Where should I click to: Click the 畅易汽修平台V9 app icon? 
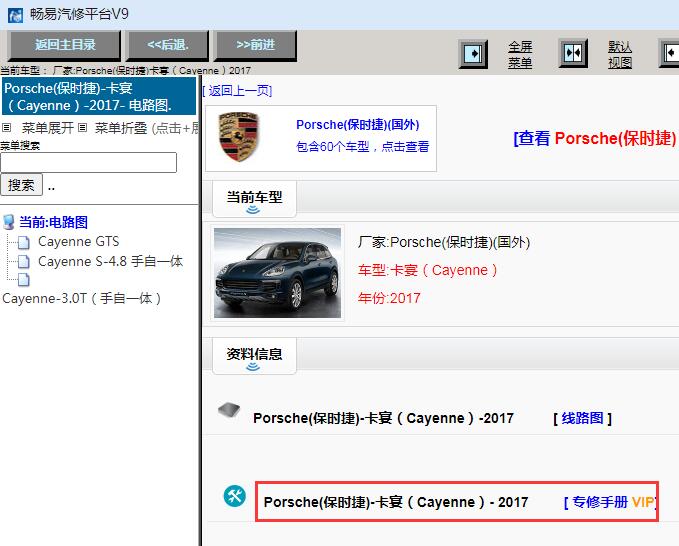16,15
